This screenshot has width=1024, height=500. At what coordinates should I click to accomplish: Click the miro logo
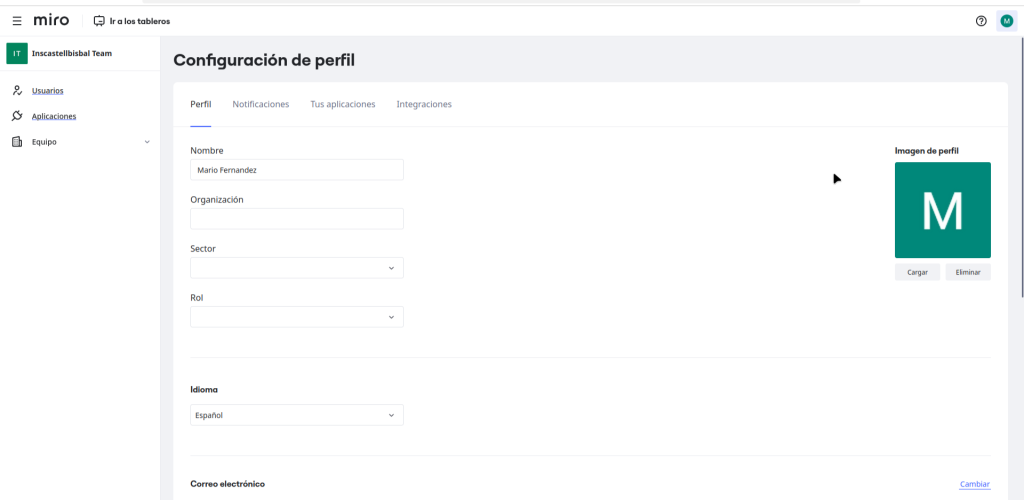click(x=51, y=20)
